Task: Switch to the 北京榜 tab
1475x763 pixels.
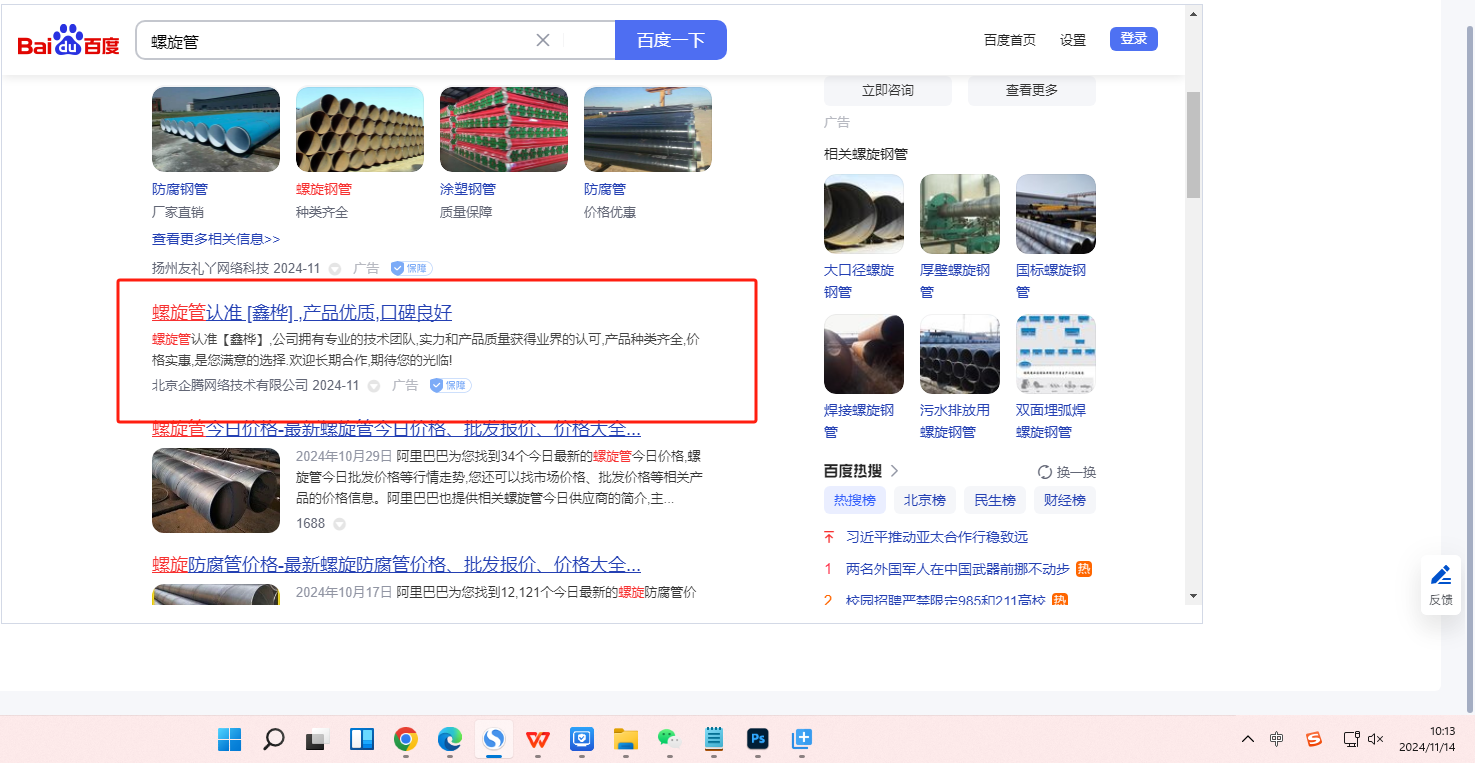Action: (925, 500)
